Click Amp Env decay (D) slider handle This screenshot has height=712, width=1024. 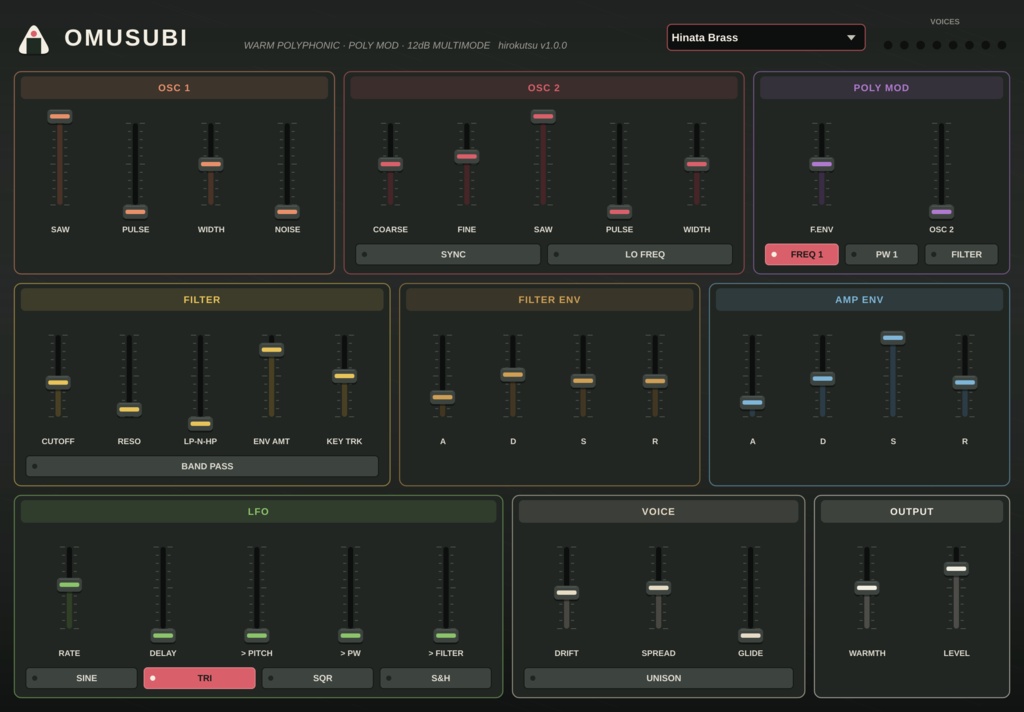click(822, 378)
